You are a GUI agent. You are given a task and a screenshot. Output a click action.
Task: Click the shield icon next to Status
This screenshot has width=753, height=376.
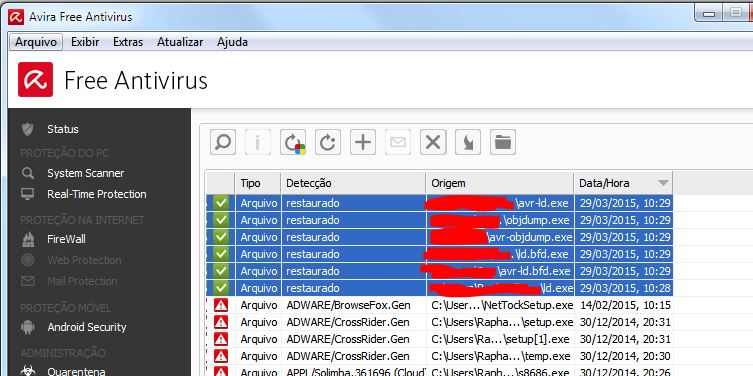[28, 129]
